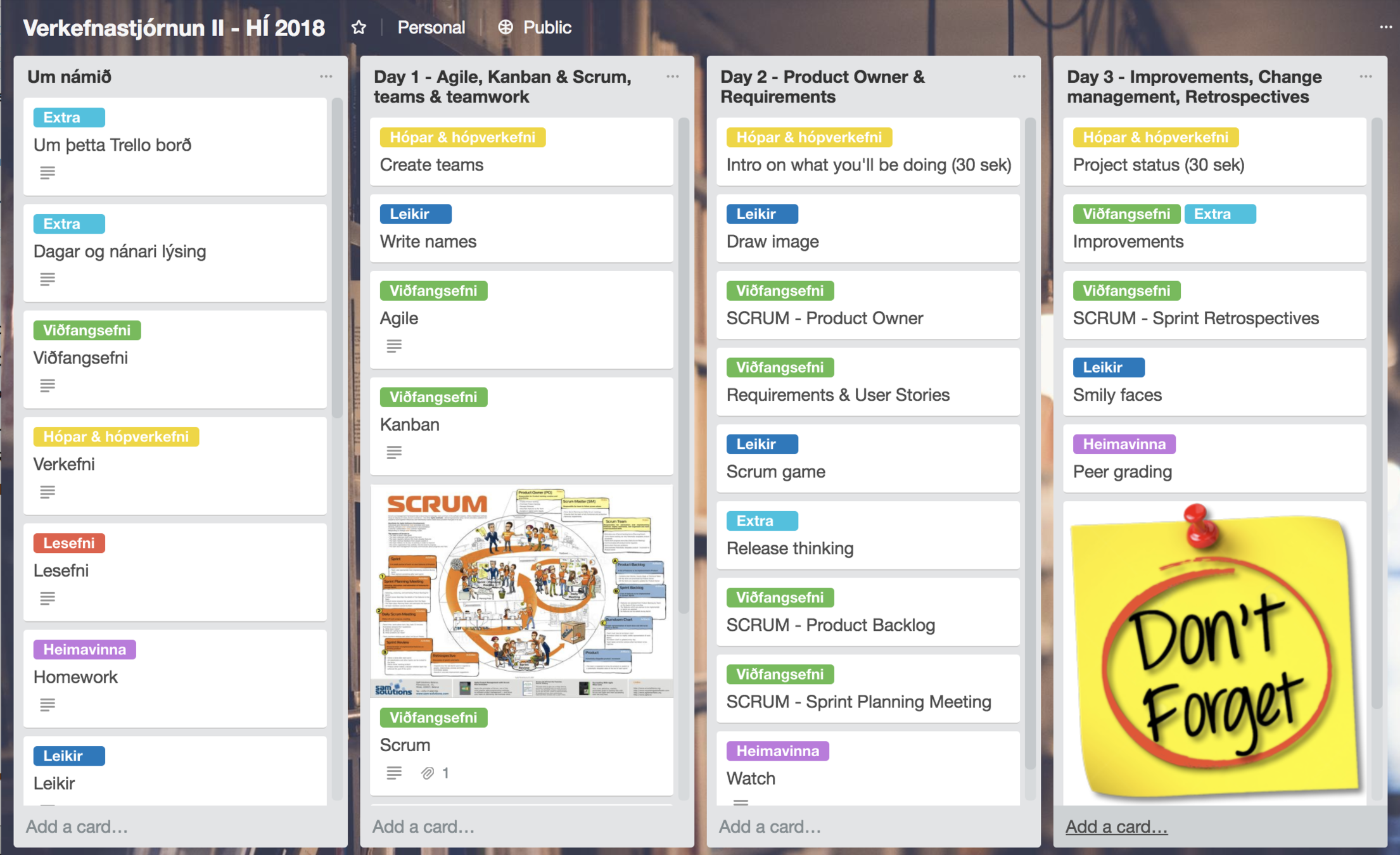This screenshot has width=1400, height=855.
Task: Click purple Heimavinna label on Peer grading
Action: pyautogui.click(x=1124, y=444)
